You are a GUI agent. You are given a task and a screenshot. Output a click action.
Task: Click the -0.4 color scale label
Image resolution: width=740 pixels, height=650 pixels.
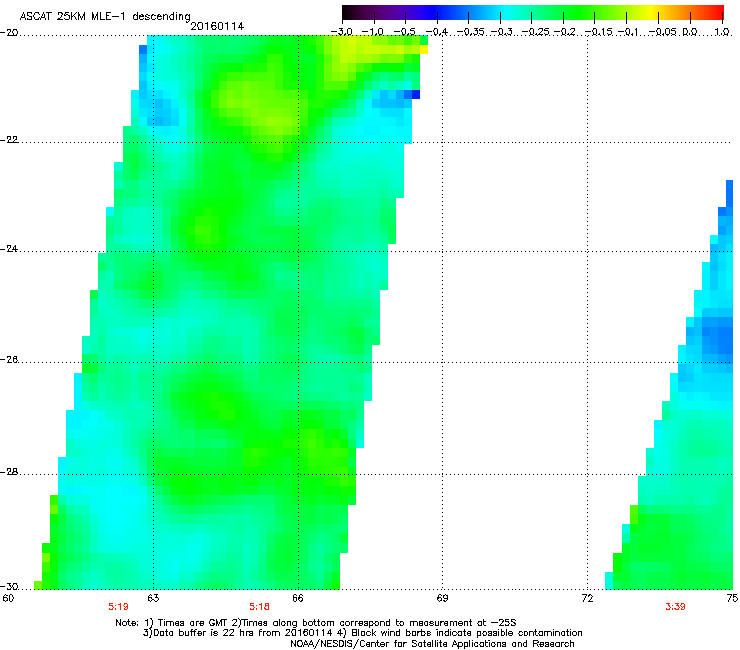pyautogui.click(x=437, y=32)
